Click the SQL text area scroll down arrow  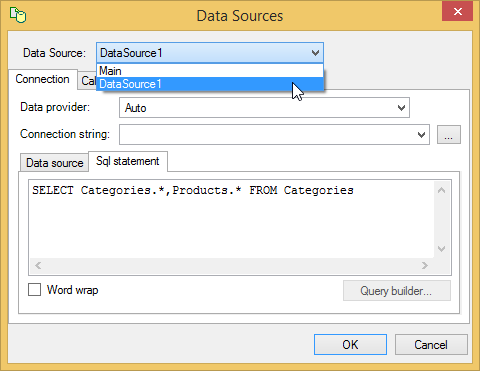442,249
